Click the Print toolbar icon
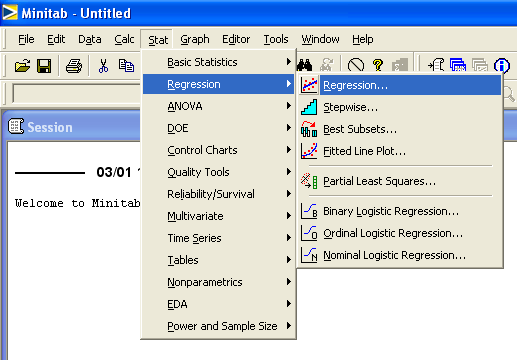The height and width of the screenshot is (360, 517). (x=74, y=66)
